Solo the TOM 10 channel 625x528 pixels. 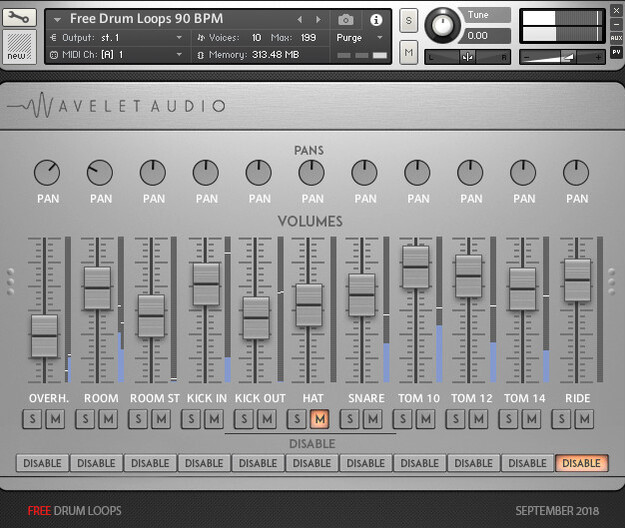point(403,419)
